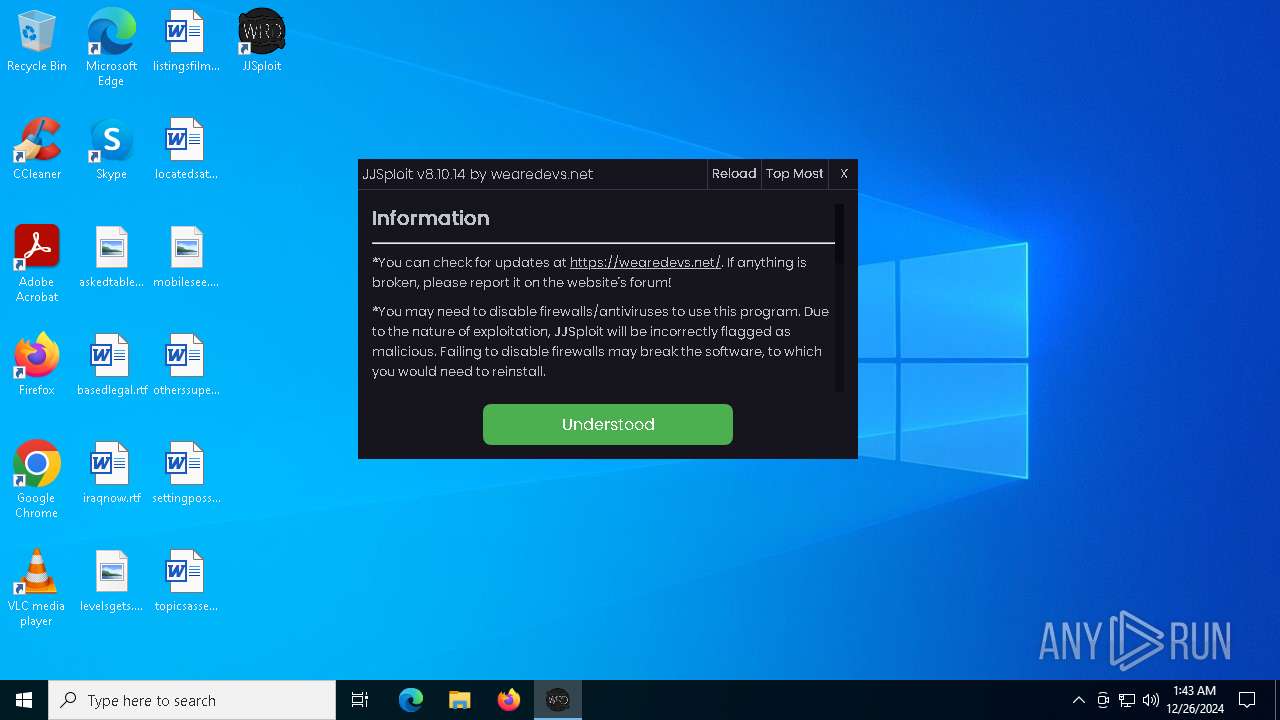Select the CCleaner desktop shortcut
This screenshot has height=720, width=1280.
37,150
